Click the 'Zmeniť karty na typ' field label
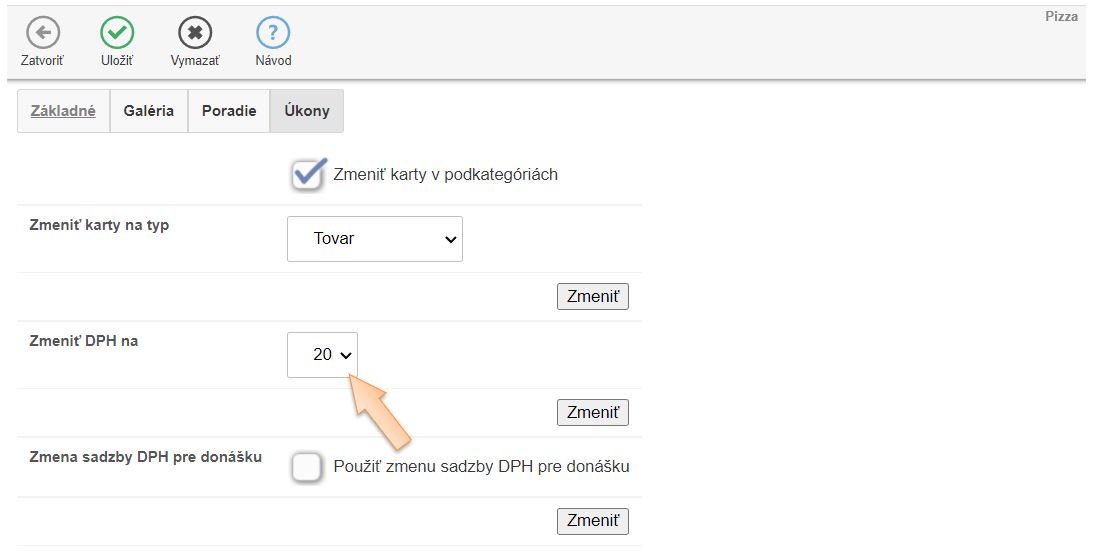 click(100, 225)
